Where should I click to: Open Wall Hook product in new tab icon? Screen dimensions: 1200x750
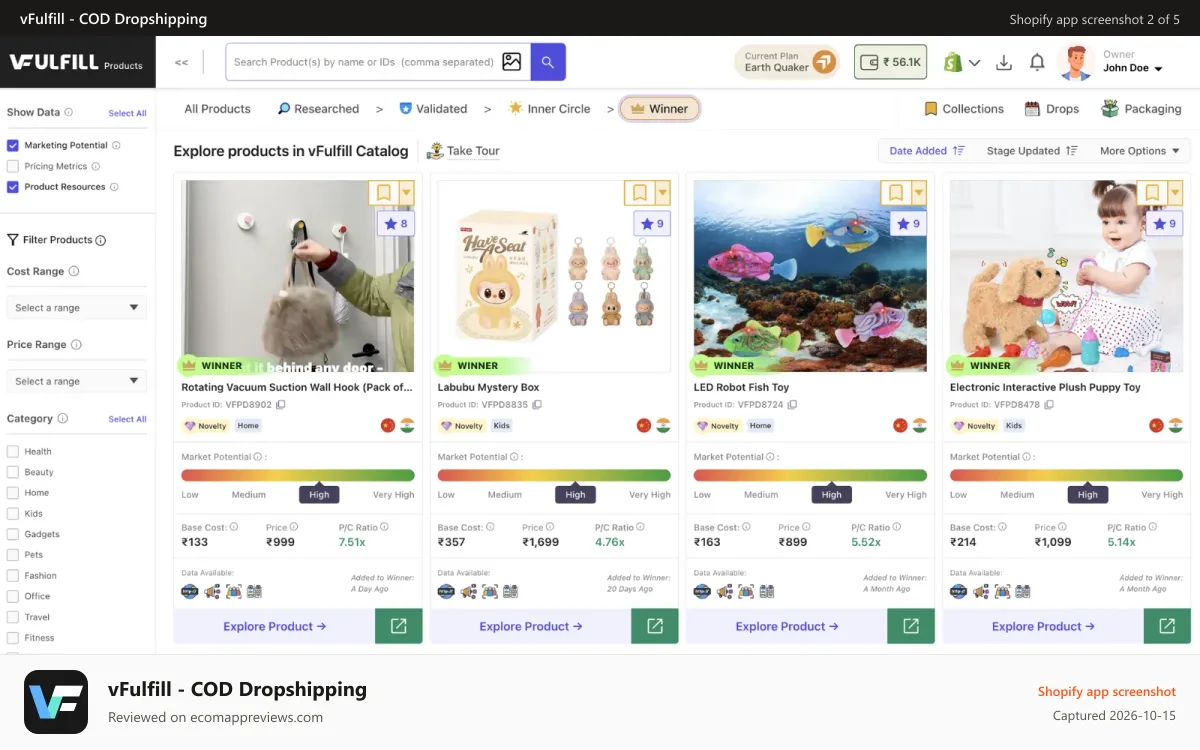point(399,626)
